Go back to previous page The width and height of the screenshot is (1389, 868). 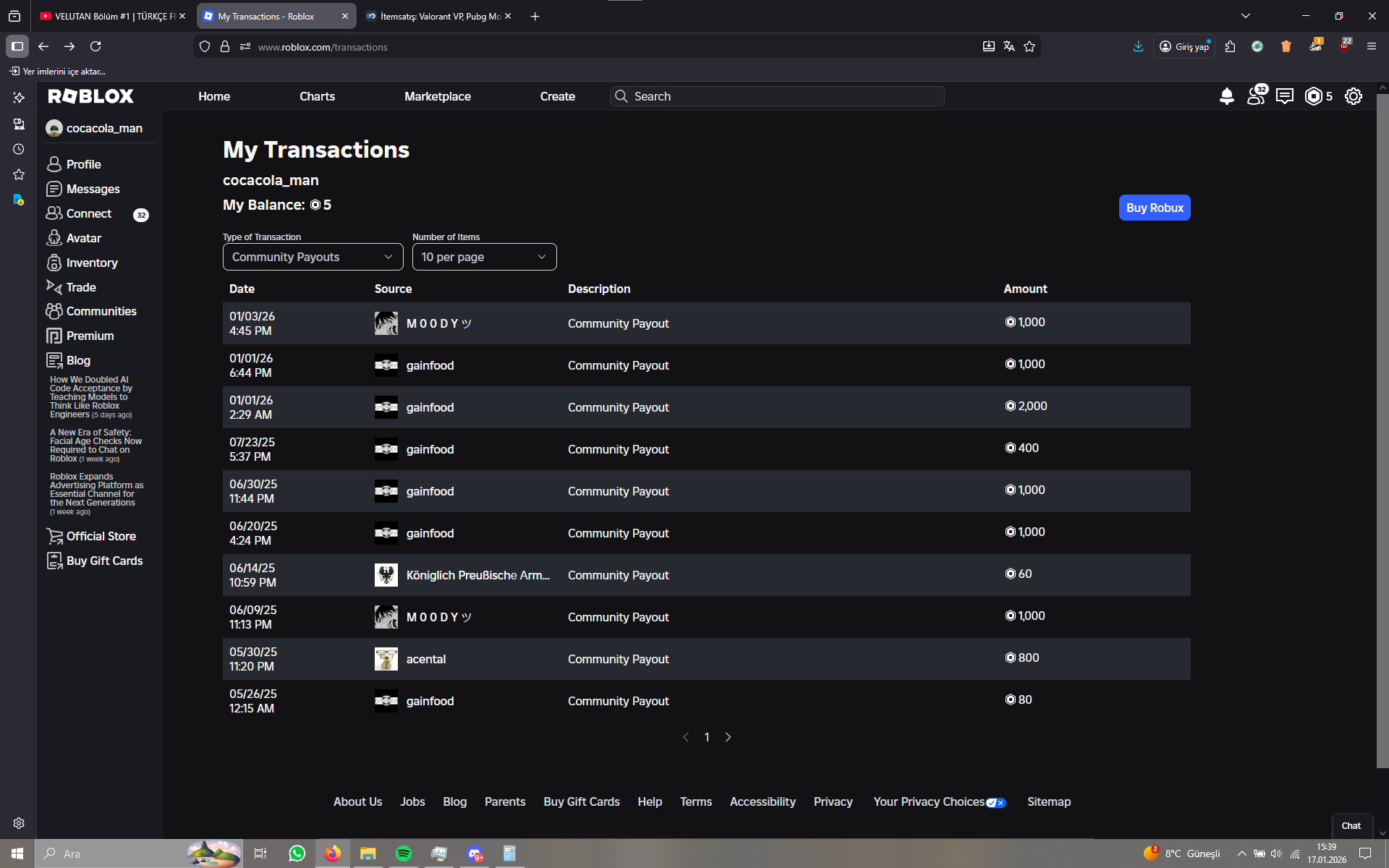[43, 46]
